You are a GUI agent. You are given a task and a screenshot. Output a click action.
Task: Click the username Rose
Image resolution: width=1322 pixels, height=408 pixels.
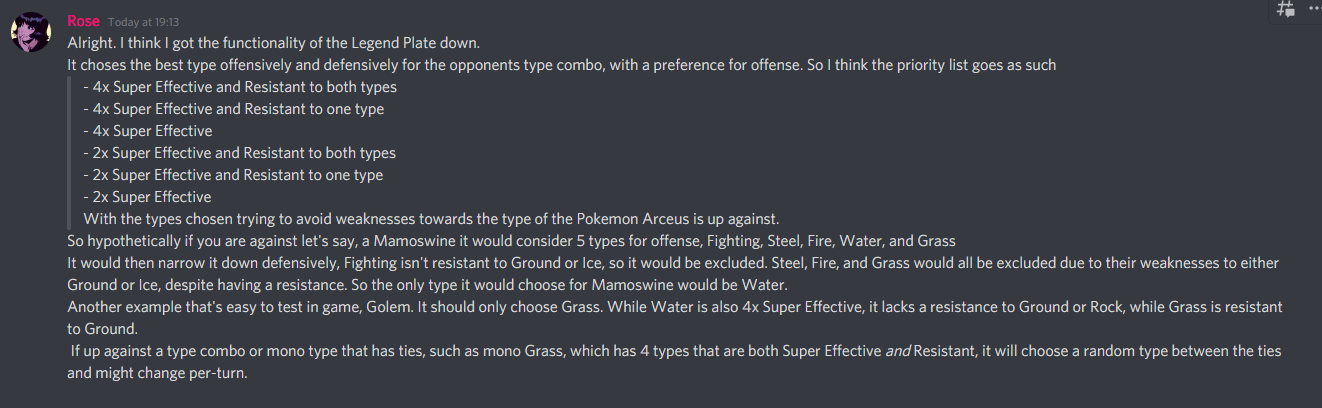point(82,21)
